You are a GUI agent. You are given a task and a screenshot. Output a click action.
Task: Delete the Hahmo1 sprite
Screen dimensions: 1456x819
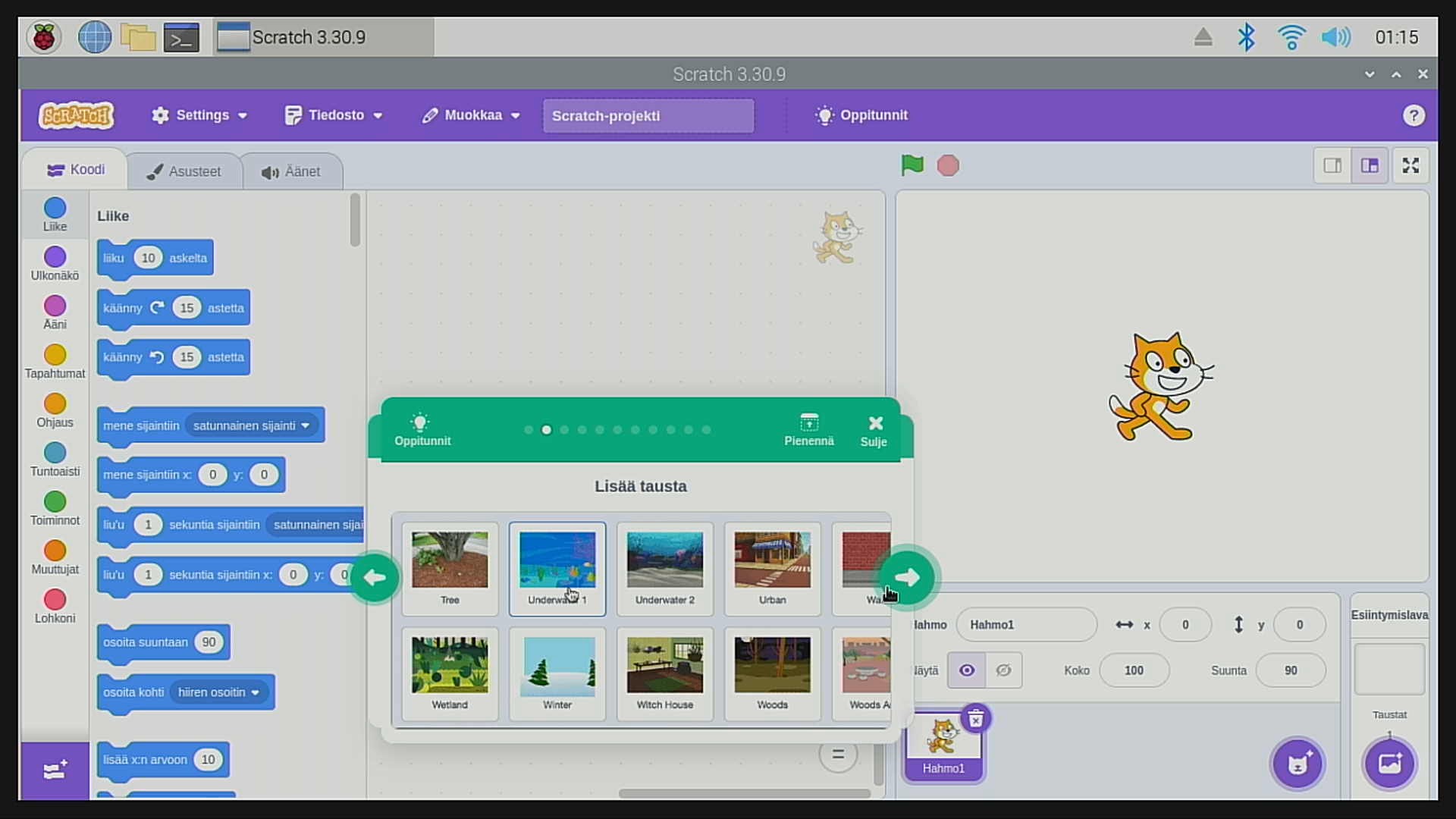click(976, 717)
